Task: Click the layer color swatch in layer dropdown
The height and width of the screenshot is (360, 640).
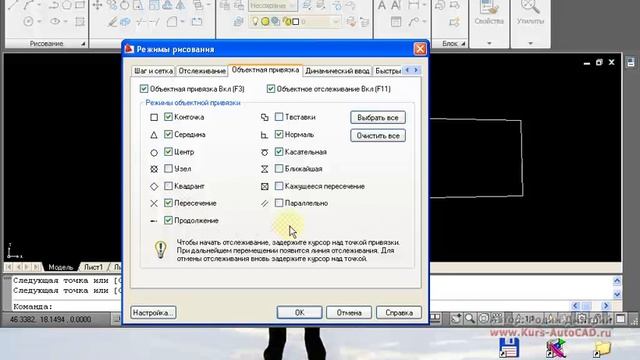Action: click(296, 21)
